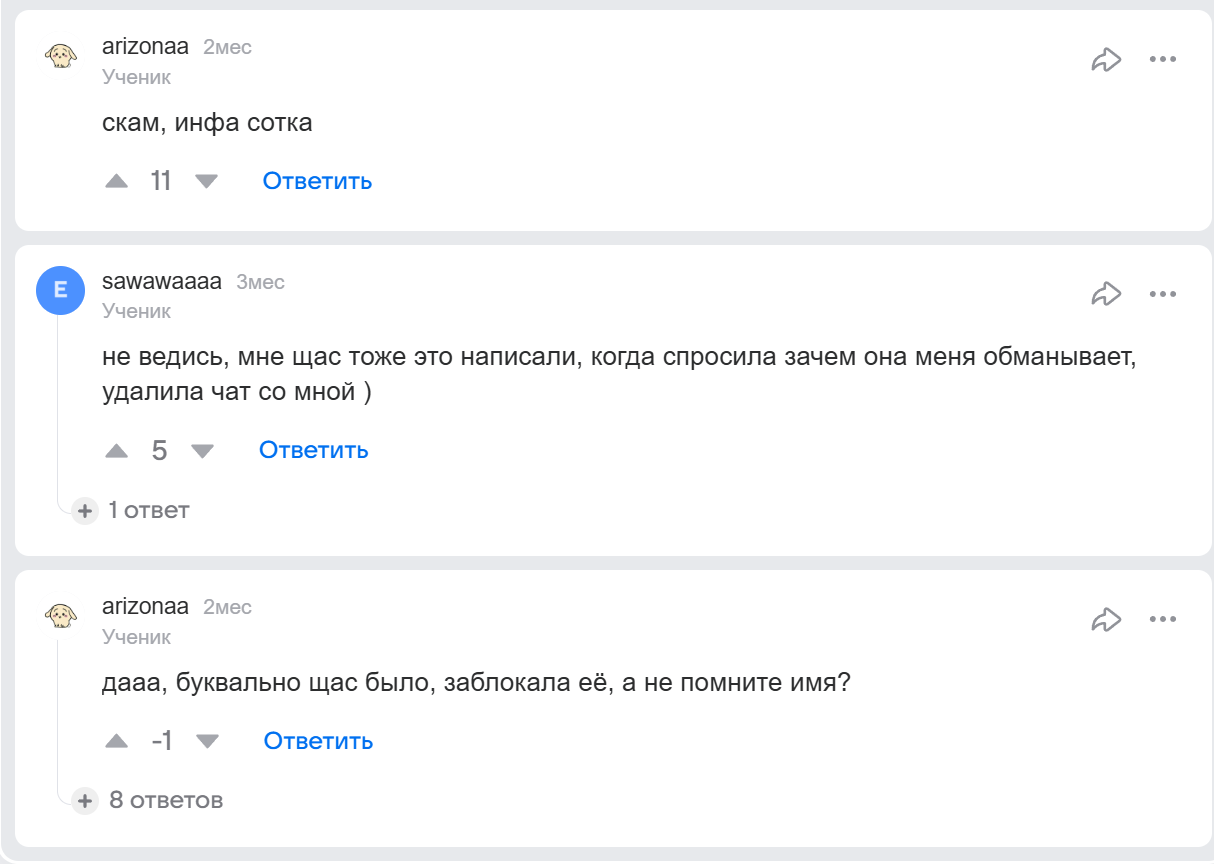Open the three-dot menu on the last comment
Viewport: 1214px width, 864px height.
(1163, 618)
